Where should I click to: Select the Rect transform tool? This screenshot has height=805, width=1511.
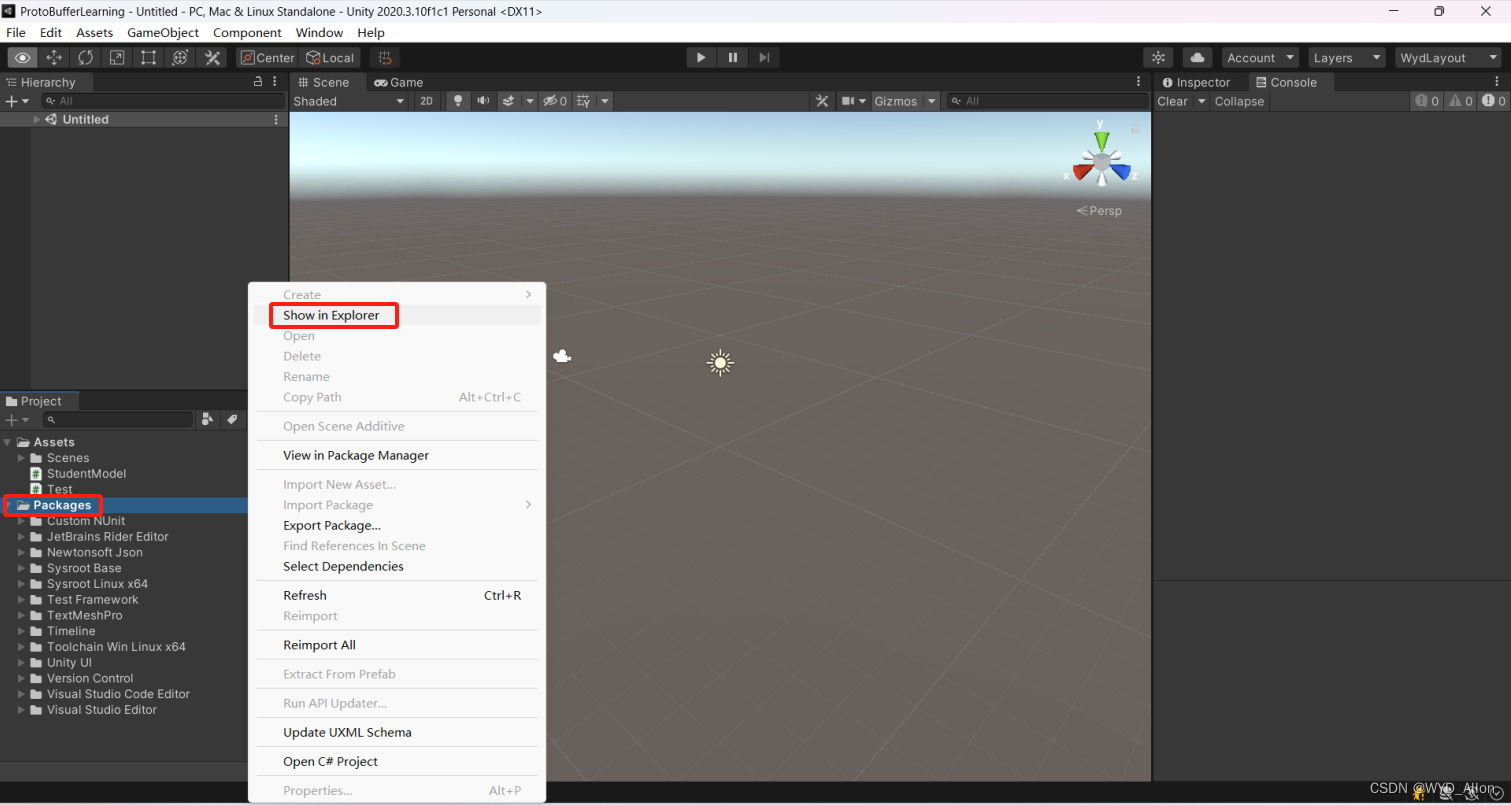coord(148,58)
